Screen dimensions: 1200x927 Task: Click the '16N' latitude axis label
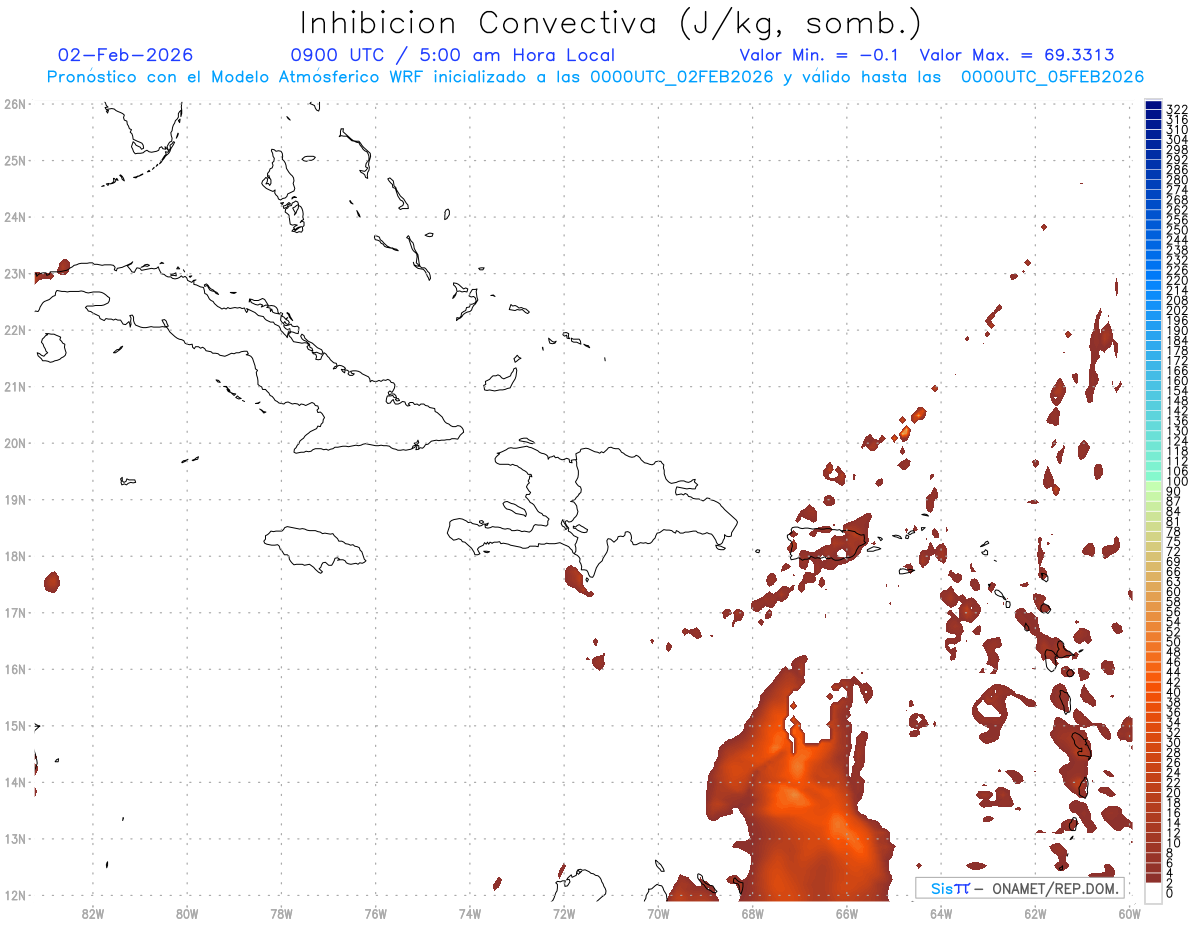click(x=15, y=669)
